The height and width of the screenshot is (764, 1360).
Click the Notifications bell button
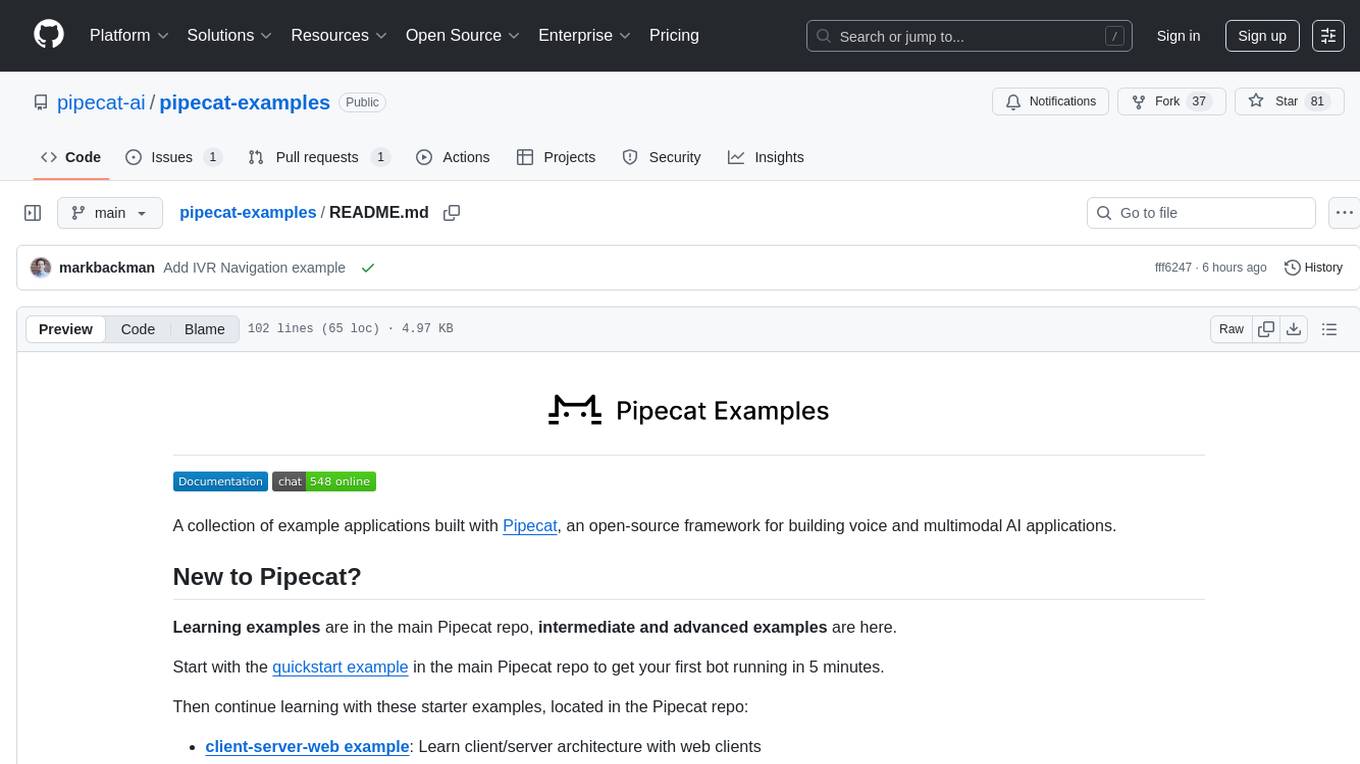point(1050,101)
